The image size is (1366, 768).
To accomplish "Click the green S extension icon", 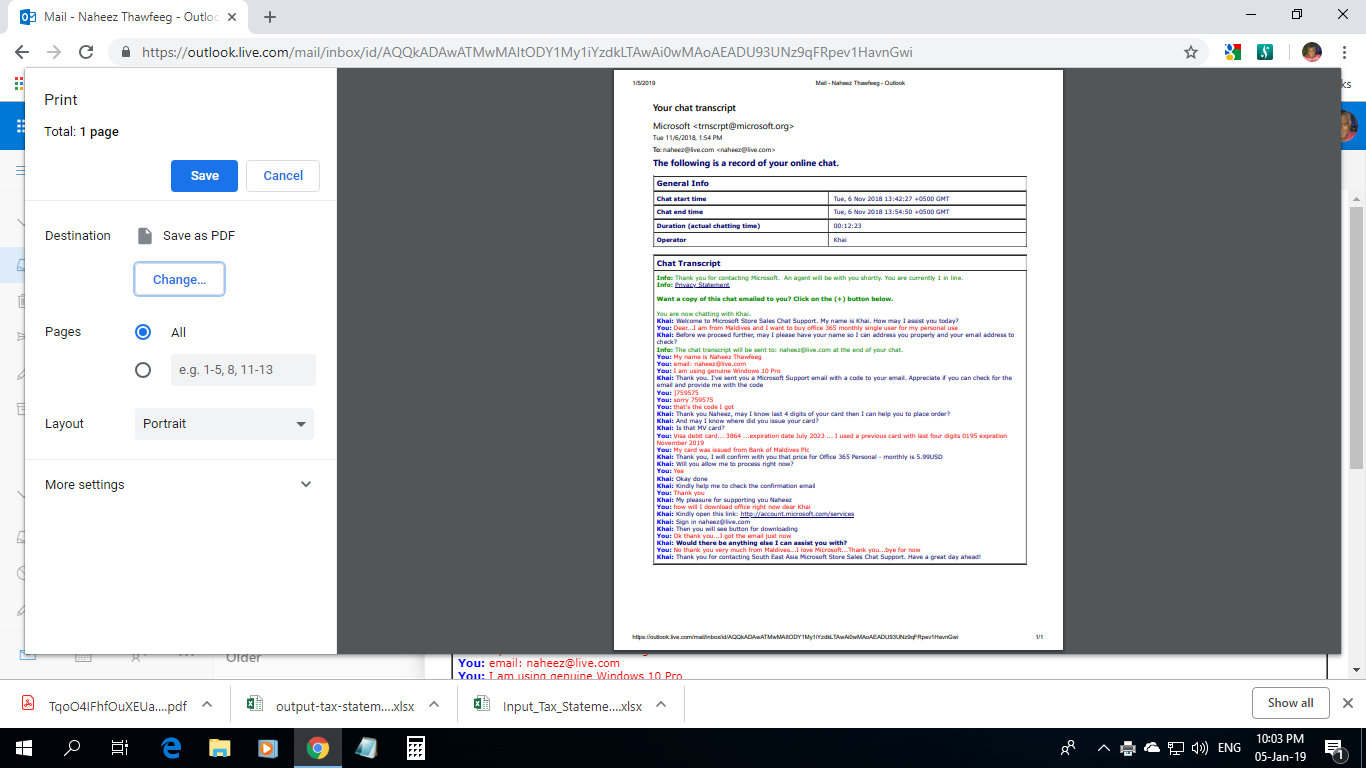I will coord(1265,52).
